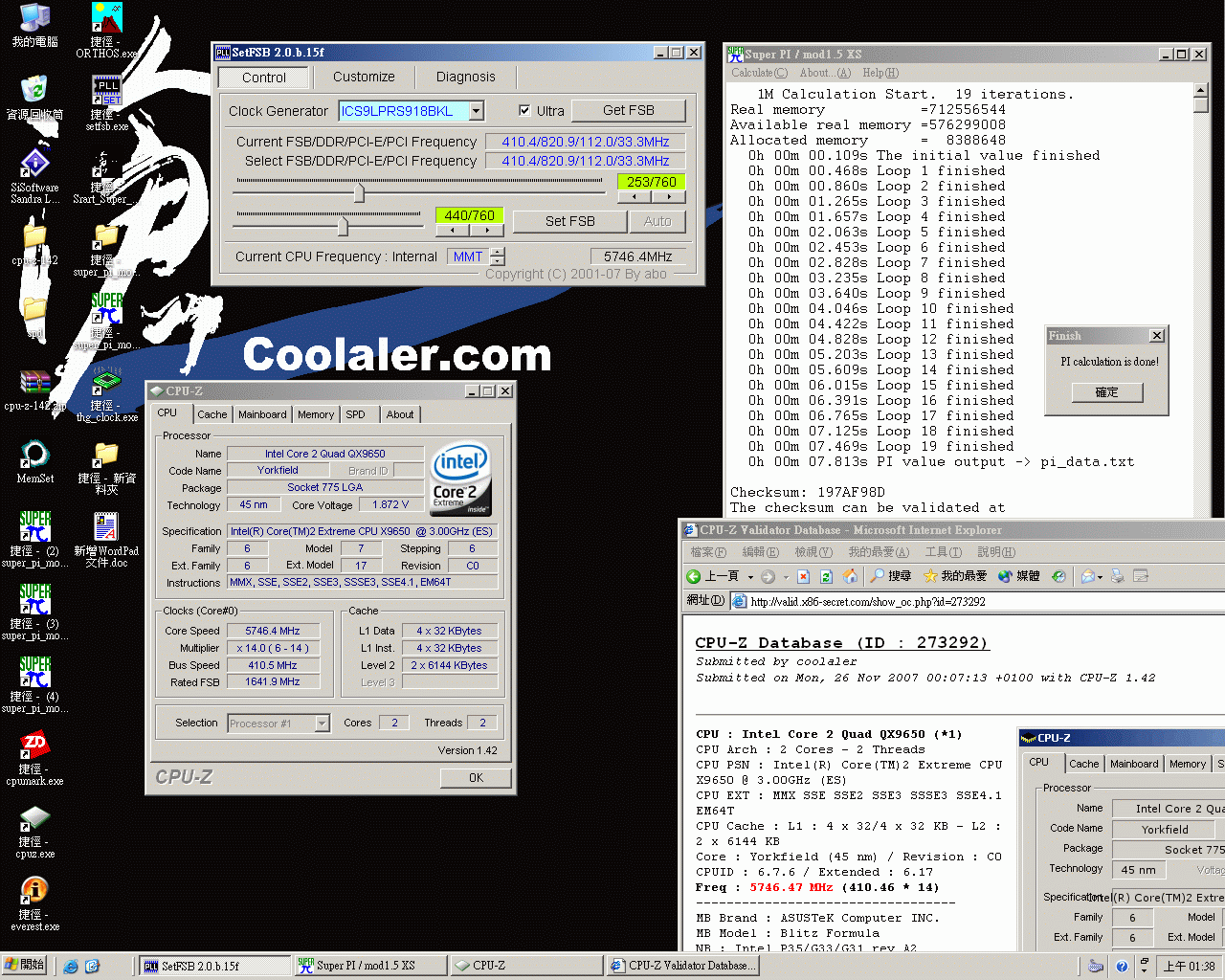
Task: Open the cpu-z-142 folder on desktop
Action: [x=34, y=243]
